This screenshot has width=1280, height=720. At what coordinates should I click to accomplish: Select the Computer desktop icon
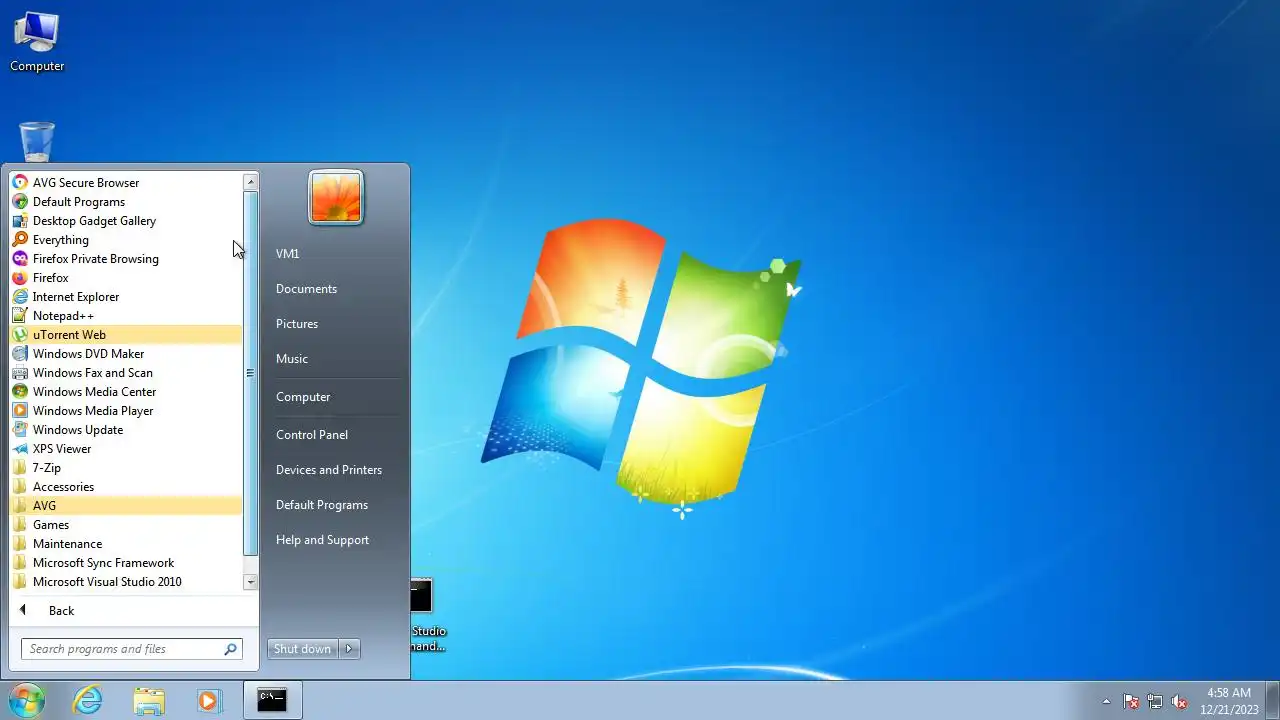37,42
